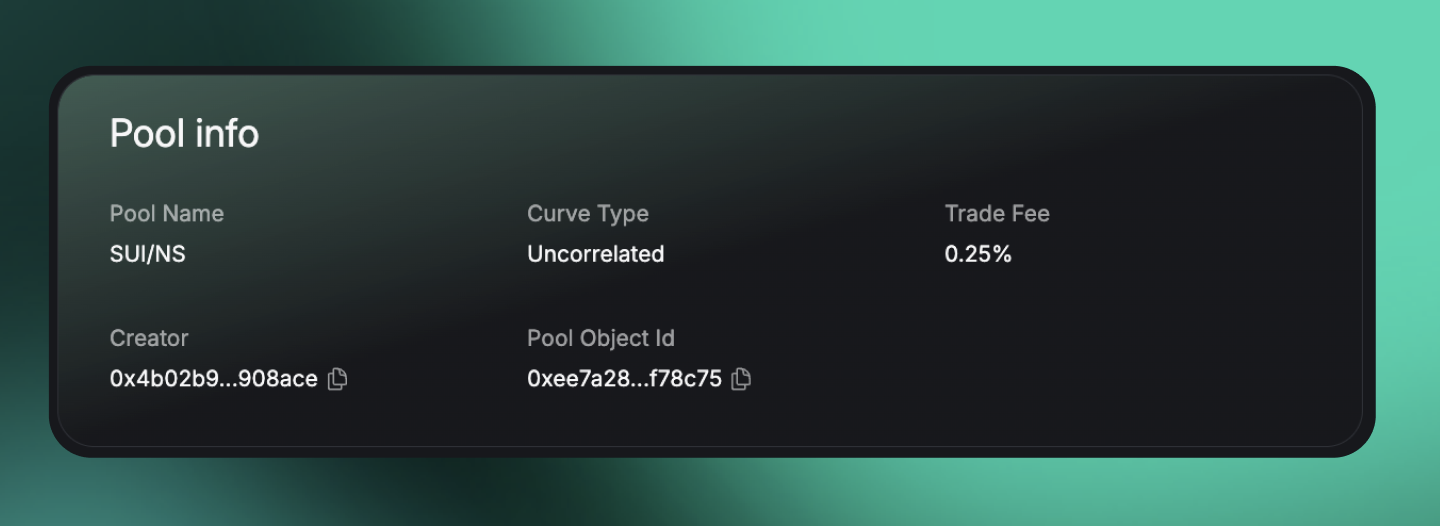Select the 0.25% trade fee value

(977, 254)
